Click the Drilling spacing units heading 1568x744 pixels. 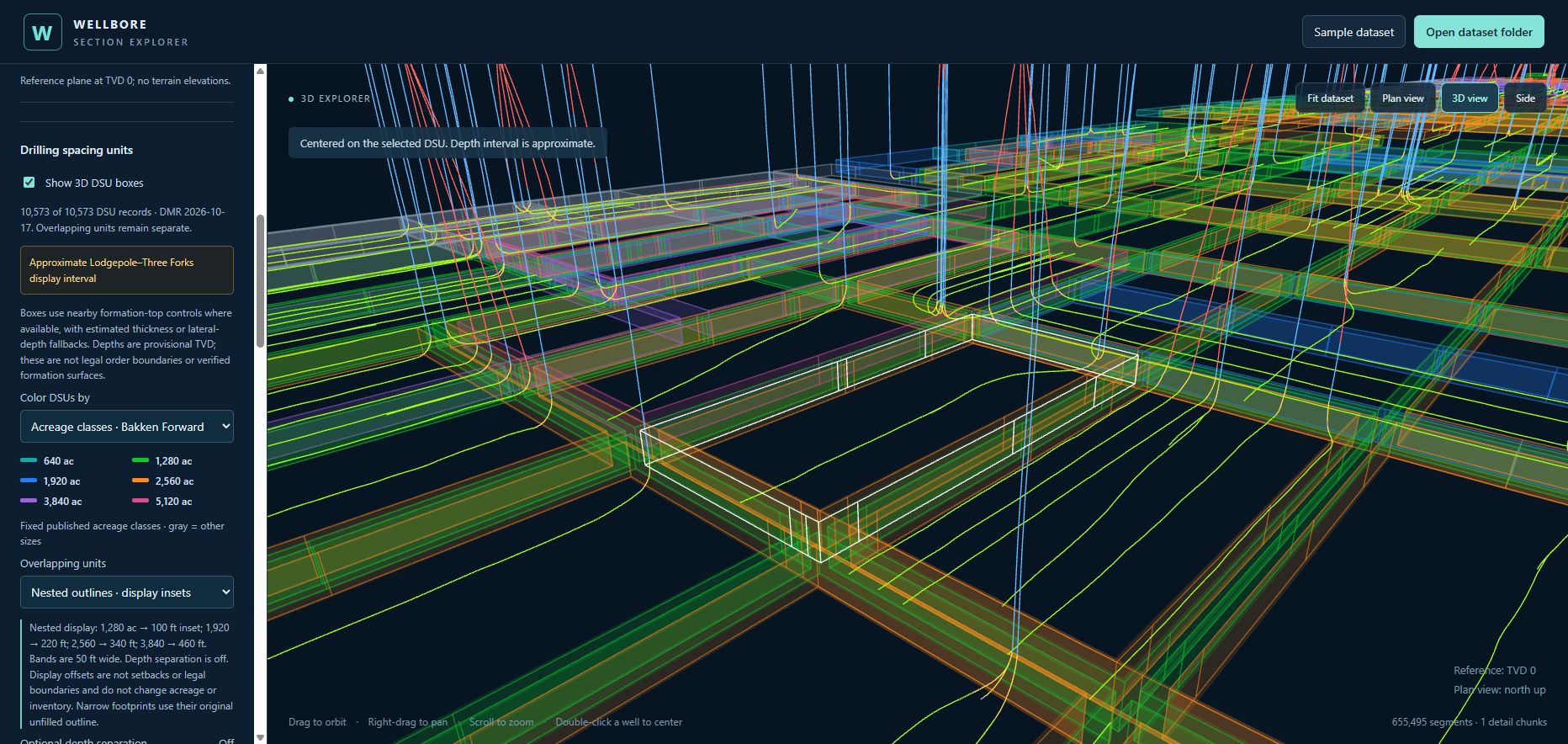(x=77, y=150)
